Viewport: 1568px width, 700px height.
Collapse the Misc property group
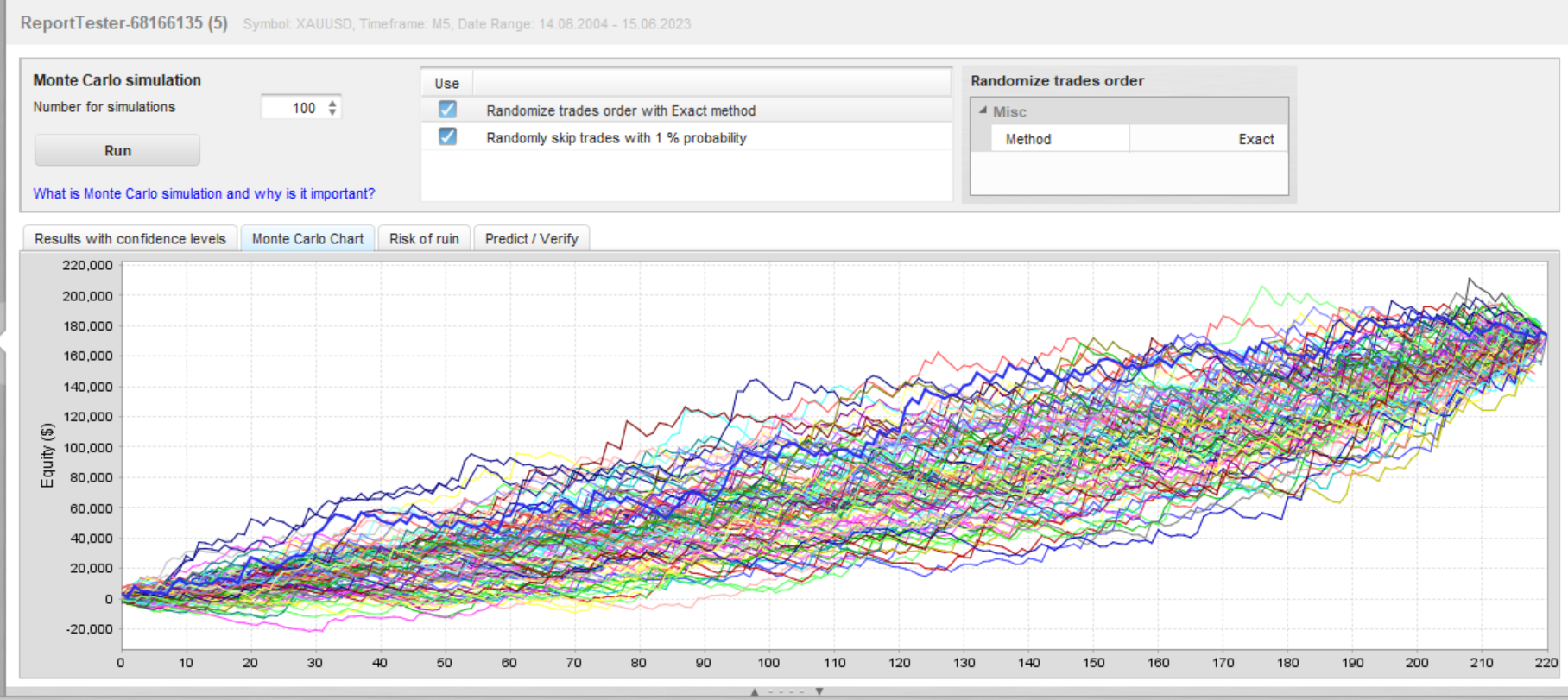pos(983,111)
